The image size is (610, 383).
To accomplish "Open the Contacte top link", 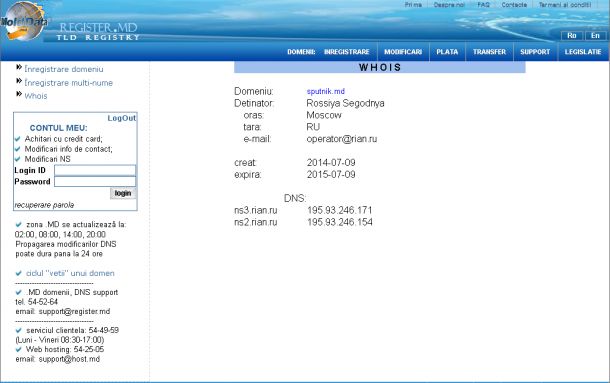I will [x=514, y=5].
